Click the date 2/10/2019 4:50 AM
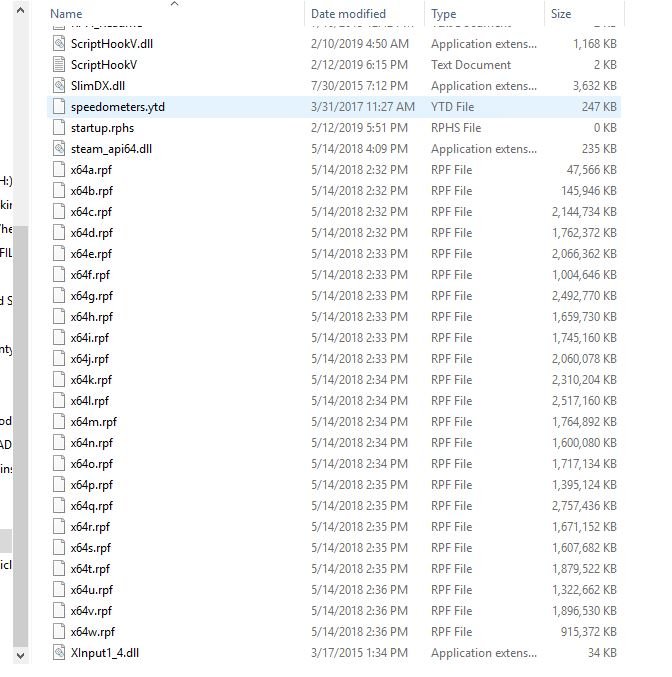This screenshot has width=672, height=677. (x=360, y=44)
